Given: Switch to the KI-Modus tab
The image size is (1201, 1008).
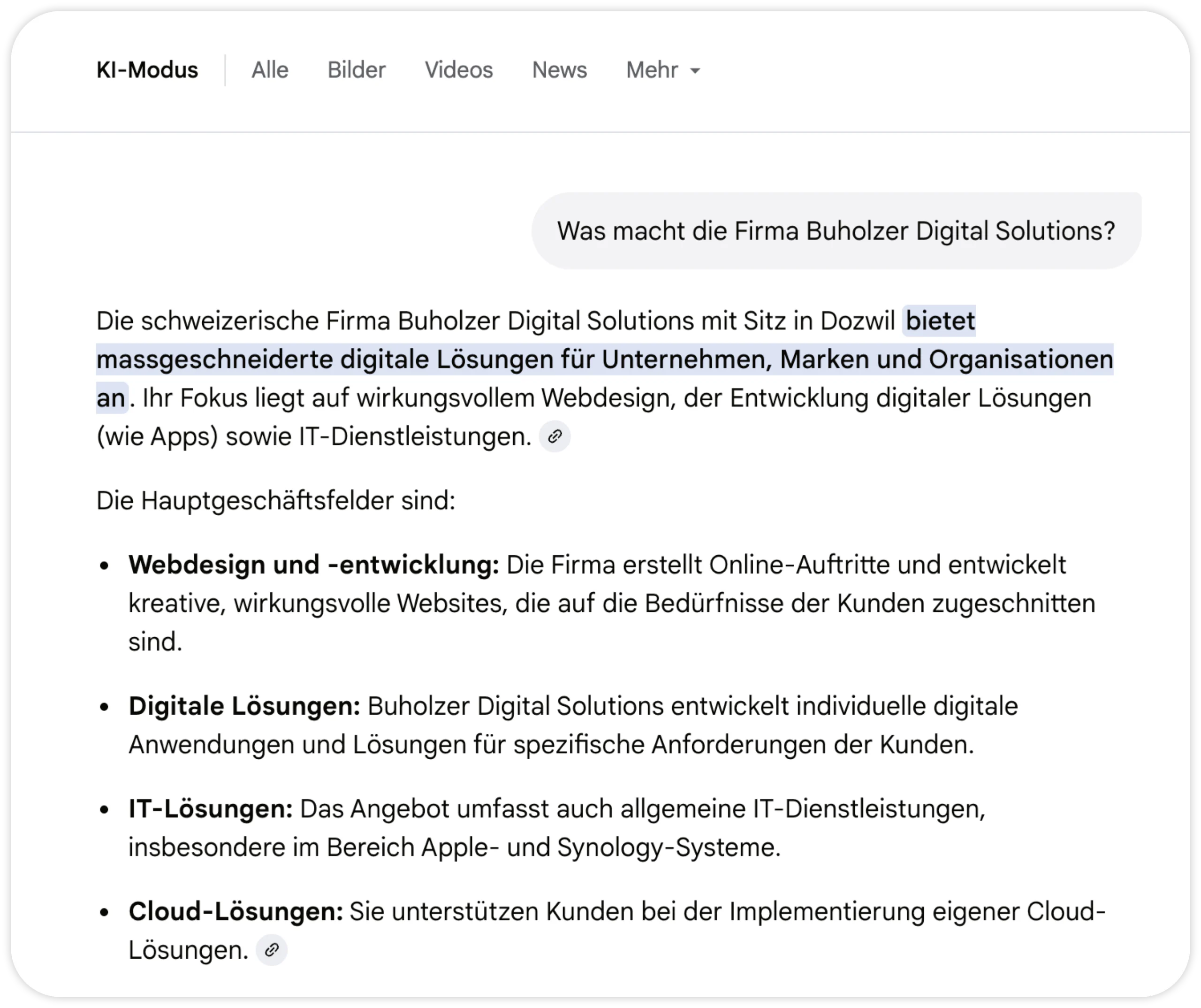Looking at the screenshot, I should [147, 70].
